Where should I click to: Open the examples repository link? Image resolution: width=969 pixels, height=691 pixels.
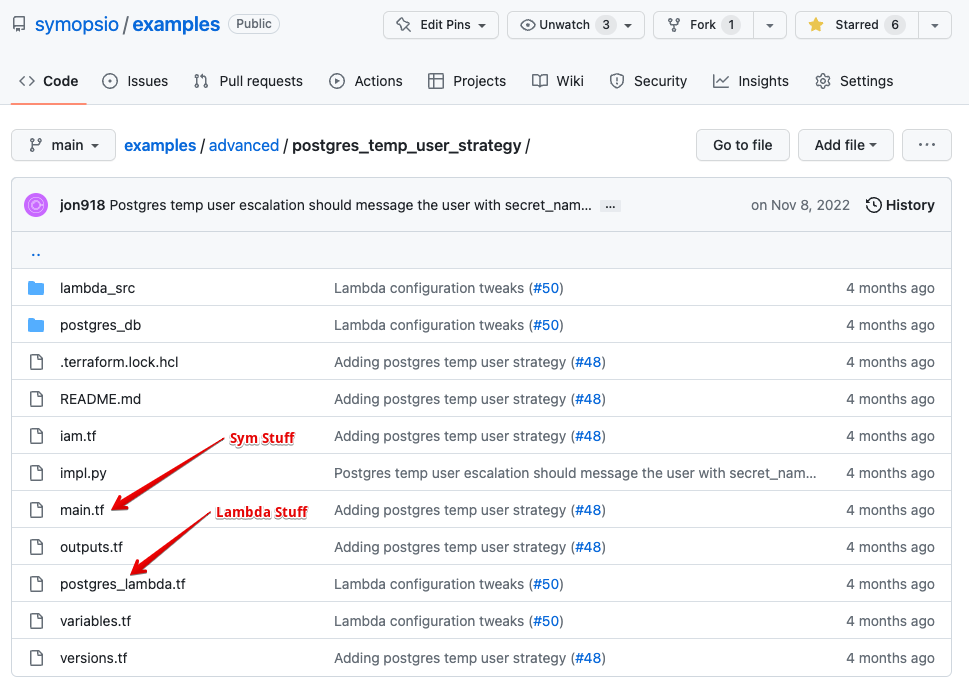[x=176, y=25]
